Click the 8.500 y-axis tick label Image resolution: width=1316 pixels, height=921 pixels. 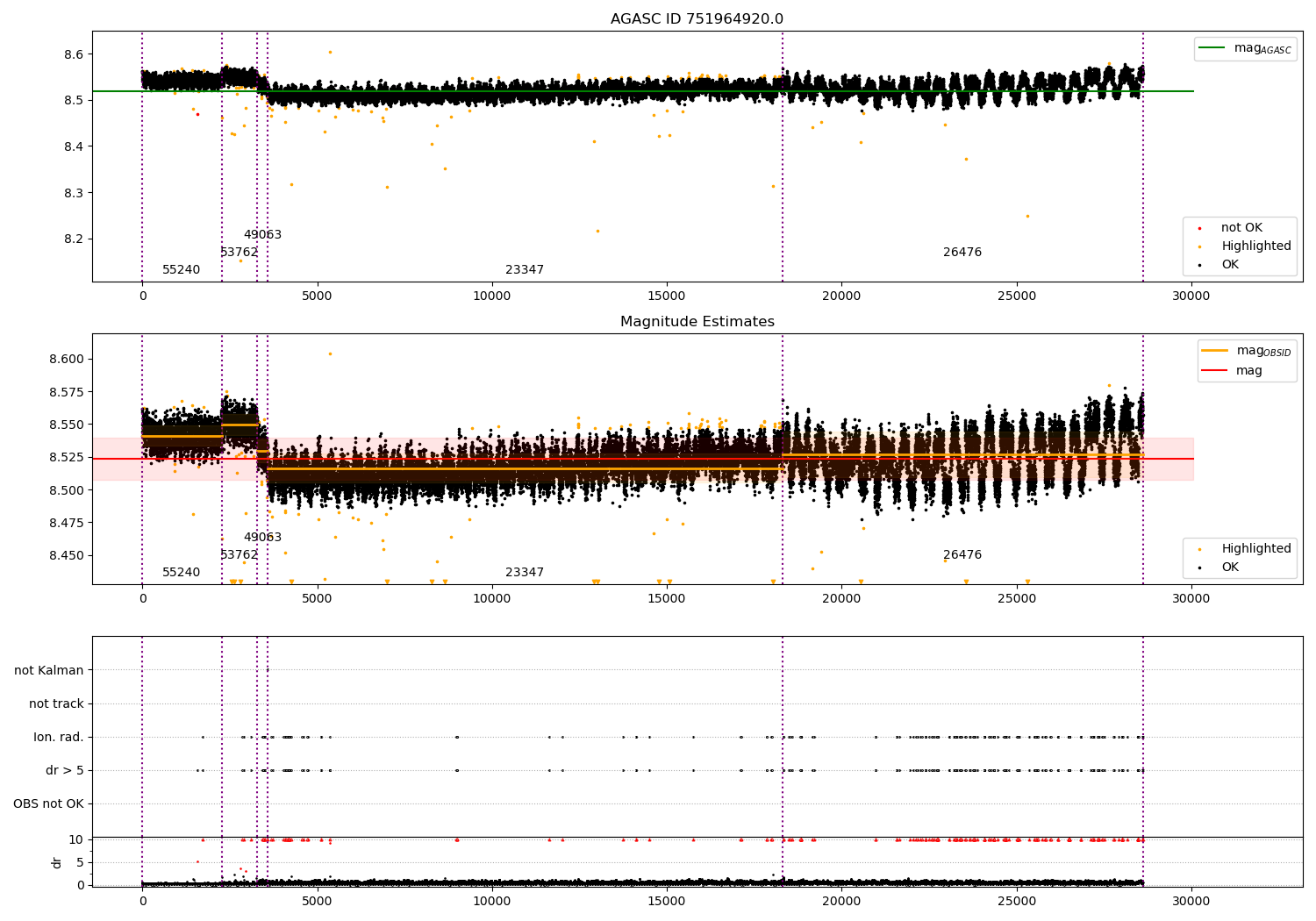67,490
